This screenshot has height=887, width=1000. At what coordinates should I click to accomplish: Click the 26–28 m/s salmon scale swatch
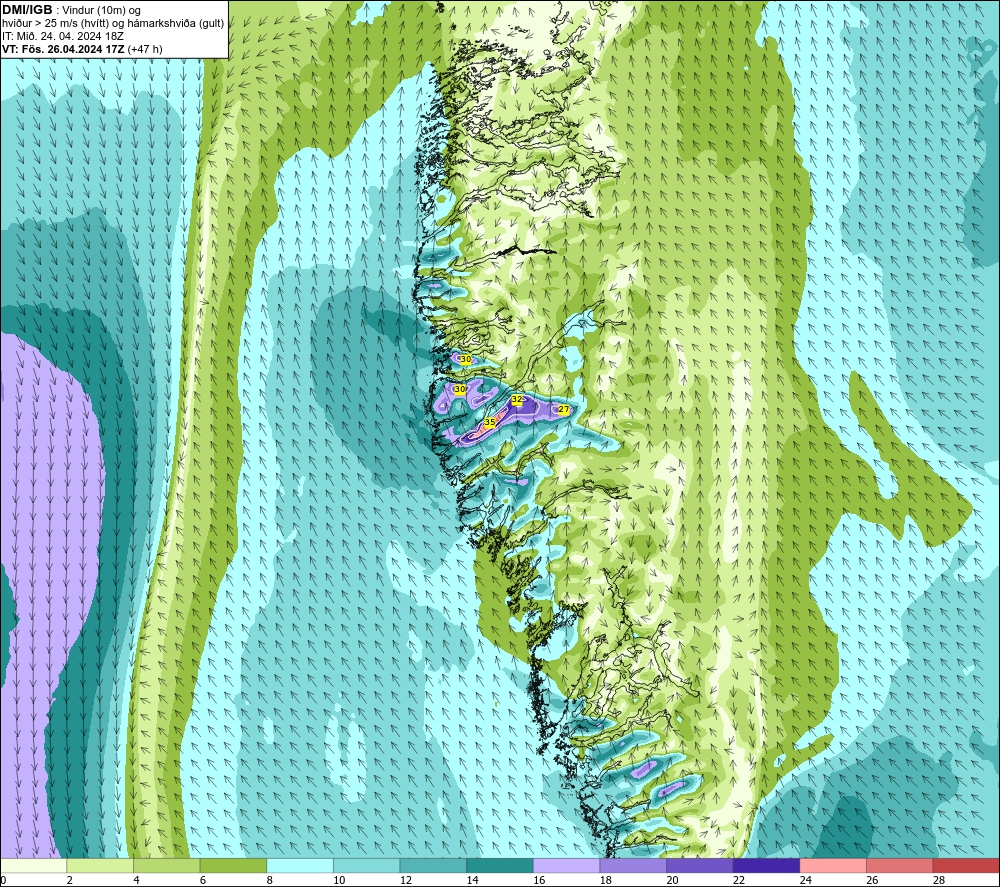coord(899,866)
